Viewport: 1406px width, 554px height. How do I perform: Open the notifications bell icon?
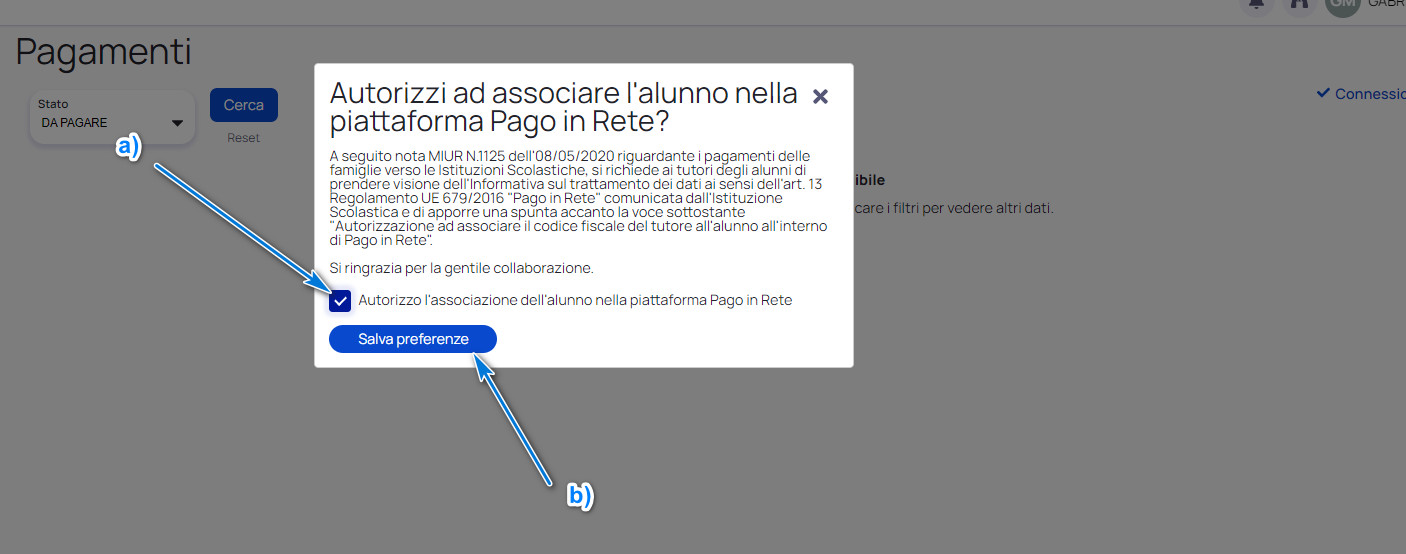pyautogui.click(x=1256, y=4)
